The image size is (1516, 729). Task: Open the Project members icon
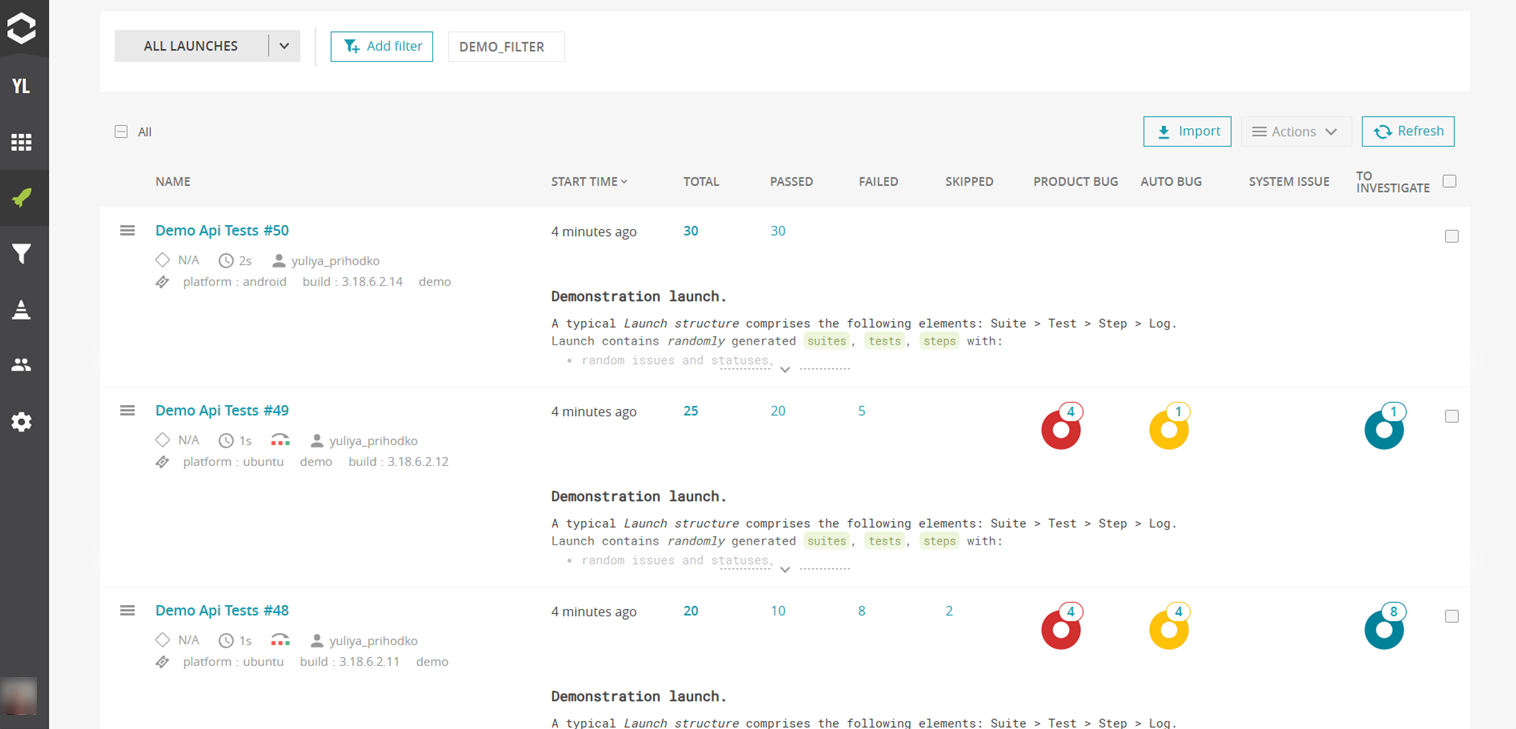(21, 366)
